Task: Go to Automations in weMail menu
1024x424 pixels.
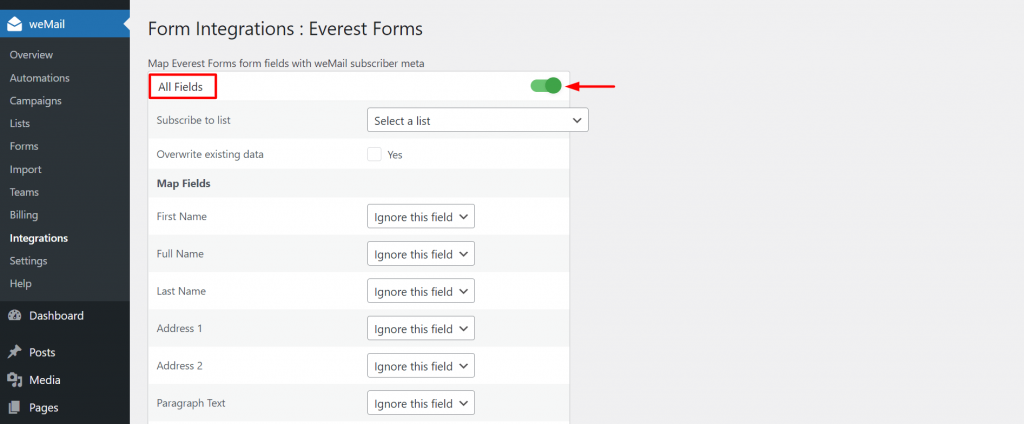Action: [39, 78]
